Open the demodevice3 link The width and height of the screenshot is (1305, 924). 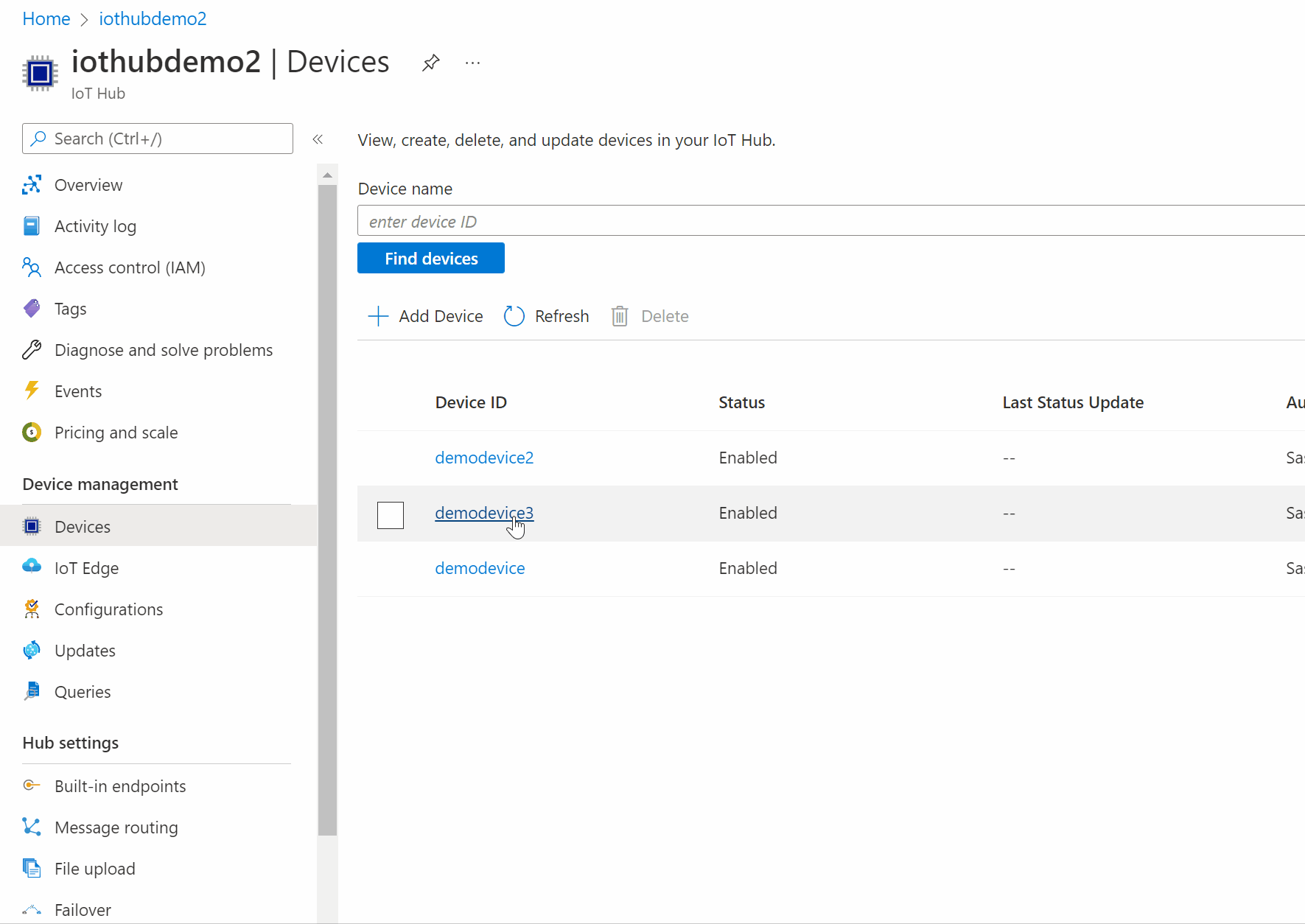484,513
